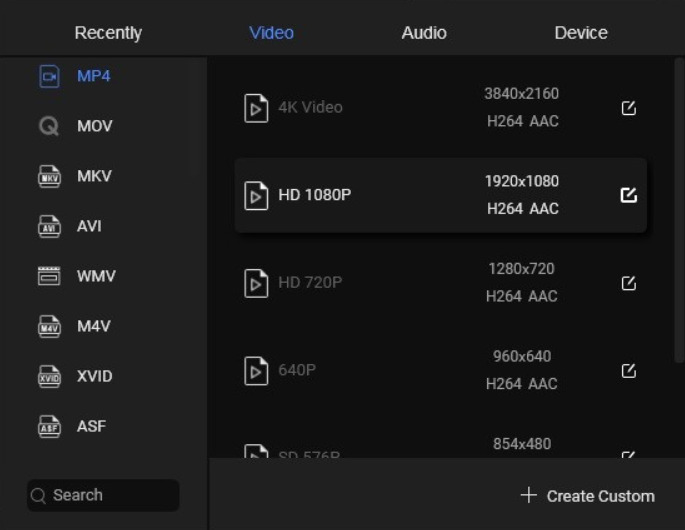Choose the HD 720P preset row
This screenshot has height=530, width=685.
pos(441,283)
